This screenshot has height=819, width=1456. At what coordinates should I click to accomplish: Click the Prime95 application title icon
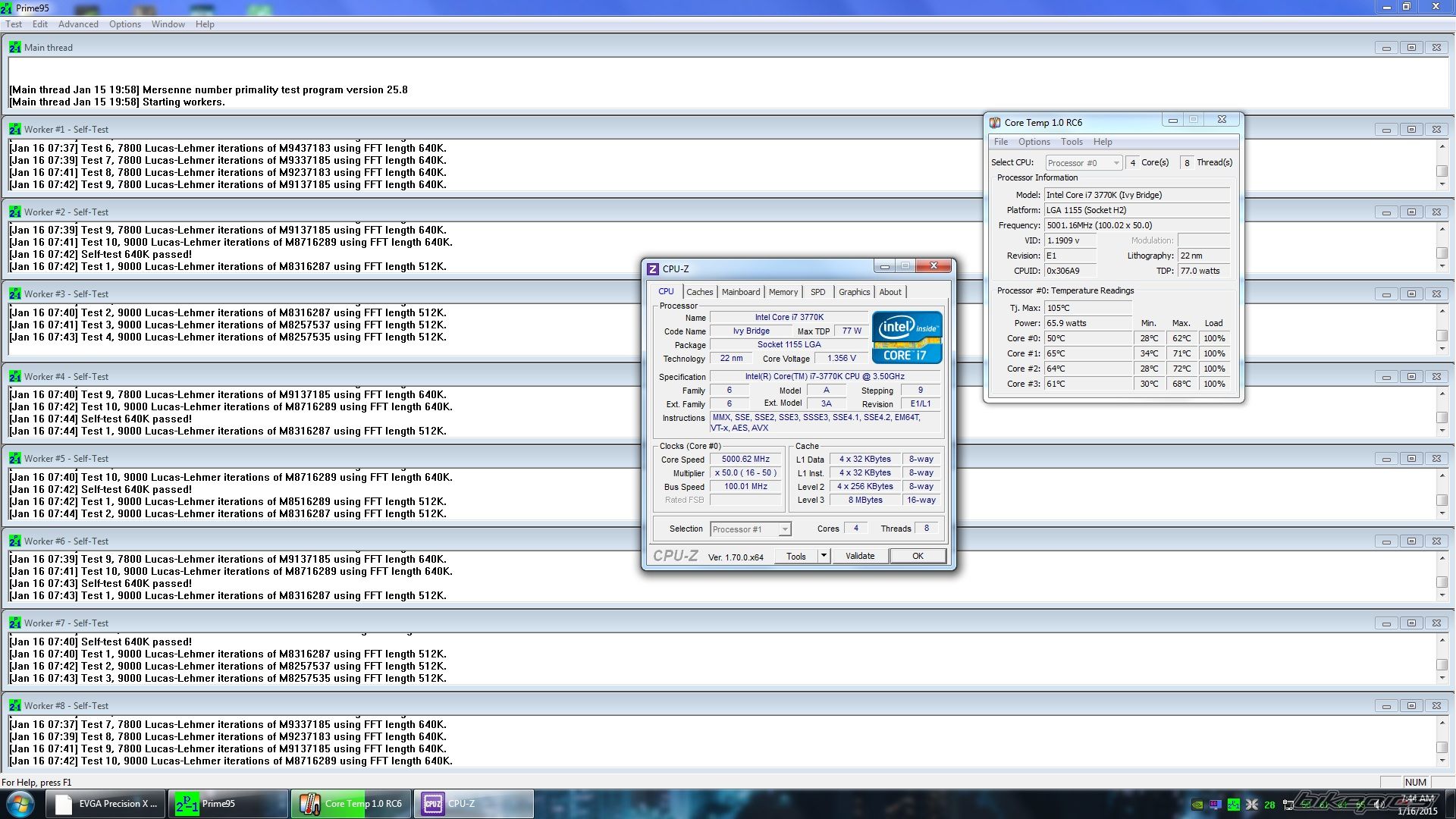[x=7, y=8]
